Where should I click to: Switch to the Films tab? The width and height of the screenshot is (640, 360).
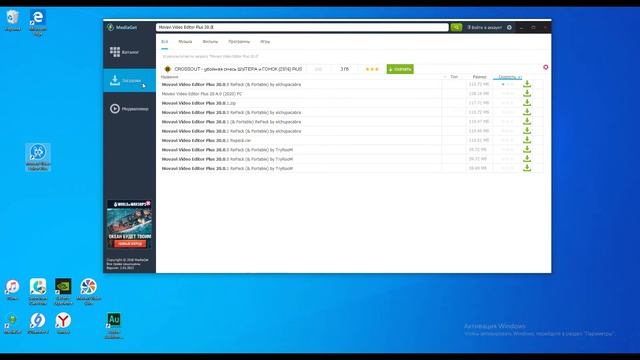(210, 42)
